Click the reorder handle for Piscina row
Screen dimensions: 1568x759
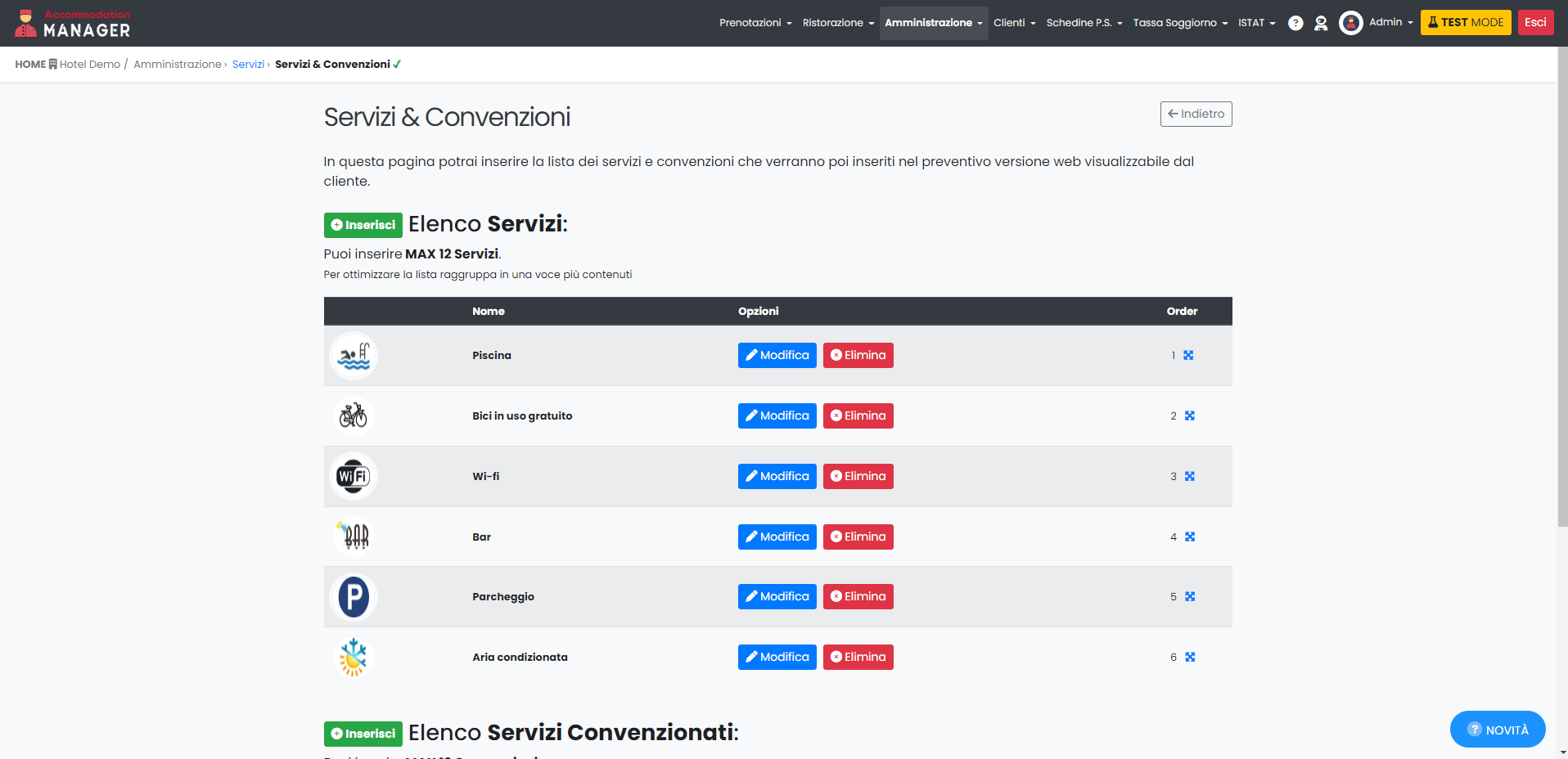[x=1188, y=356]
